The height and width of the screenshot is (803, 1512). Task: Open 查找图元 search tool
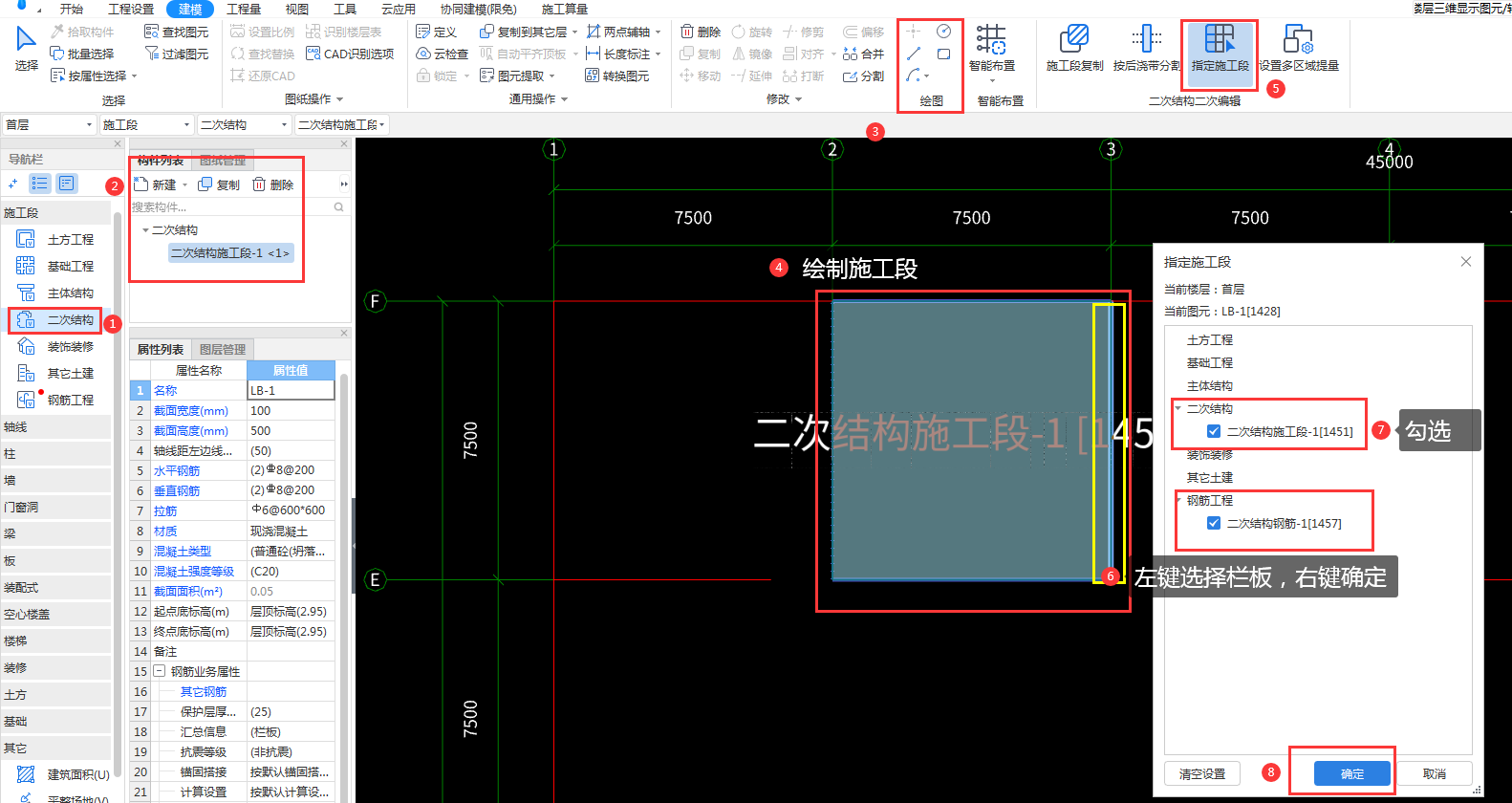(176, 33)
